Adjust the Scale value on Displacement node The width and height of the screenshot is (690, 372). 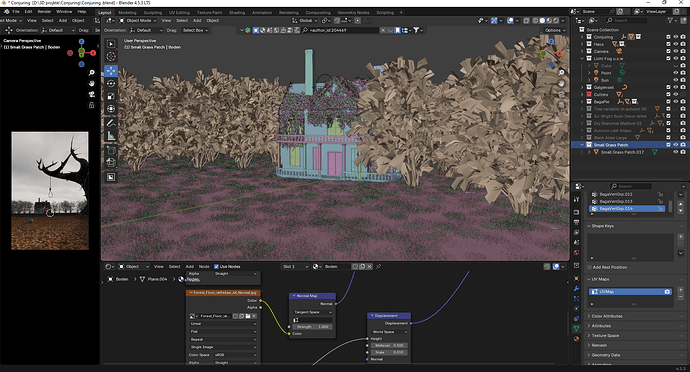click(389, 352)
